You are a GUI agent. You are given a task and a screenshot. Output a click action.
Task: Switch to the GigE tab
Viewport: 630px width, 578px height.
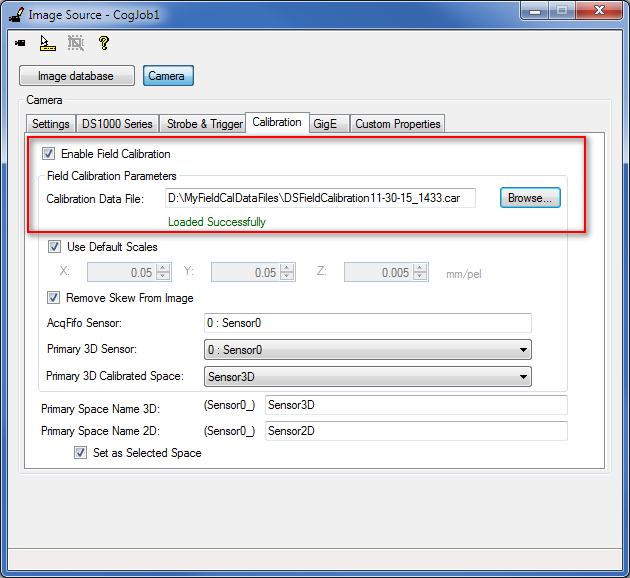328,124
